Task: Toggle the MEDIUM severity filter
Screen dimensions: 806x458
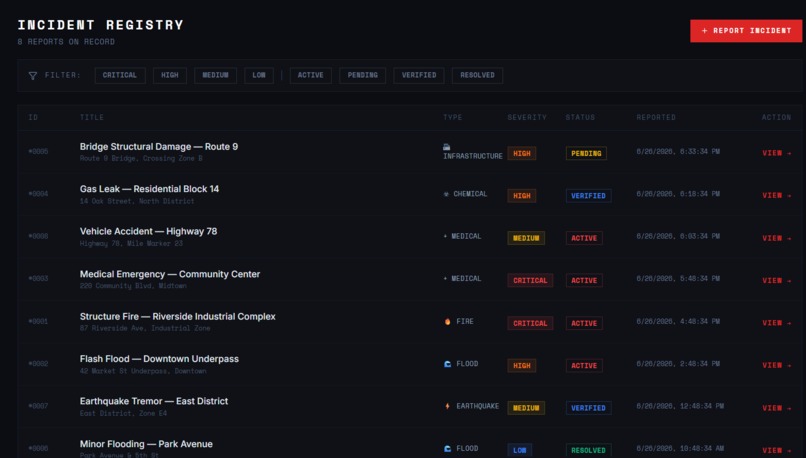Action: [x=215, y=75]
